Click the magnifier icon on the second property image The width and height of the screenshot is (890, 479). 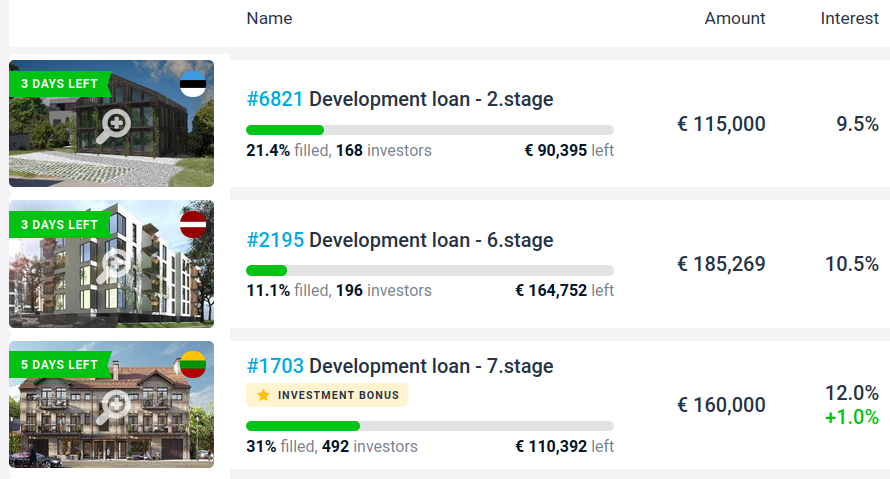point(114,266)
